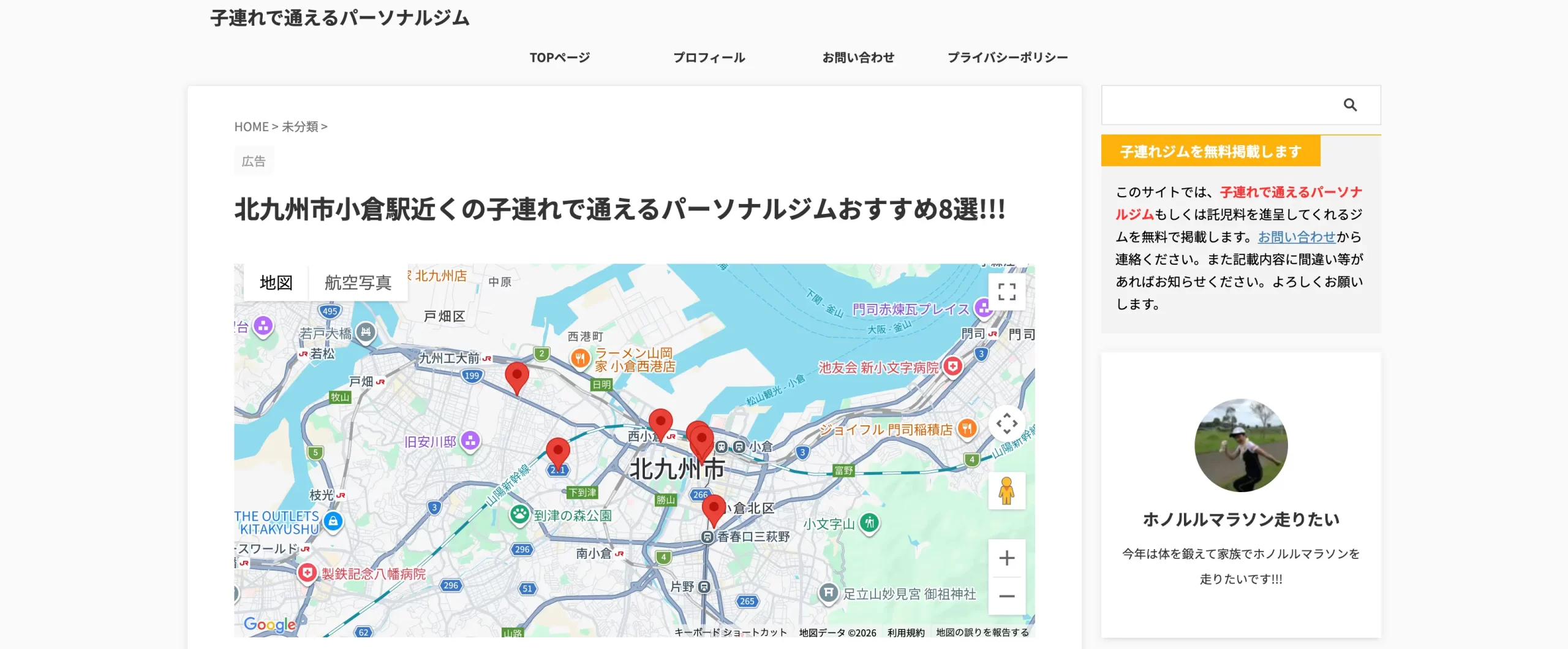Open the TOPページ menu item

point(559,58)
